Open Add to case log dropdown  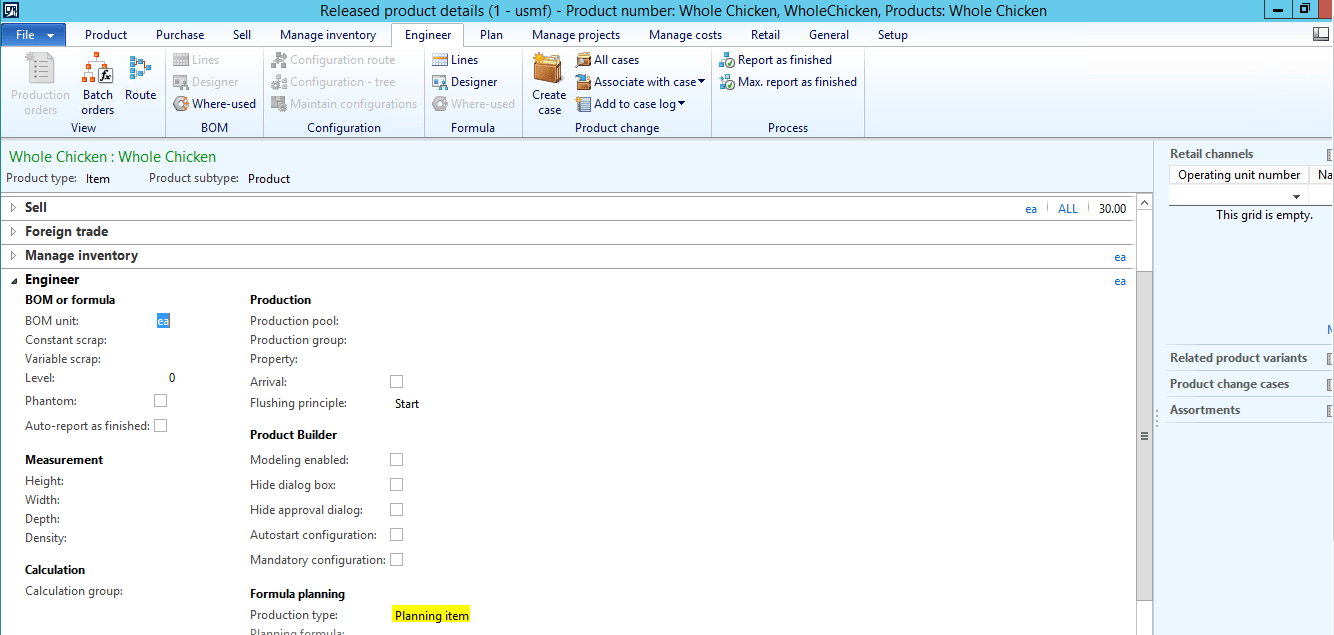(x=631, y=104)
